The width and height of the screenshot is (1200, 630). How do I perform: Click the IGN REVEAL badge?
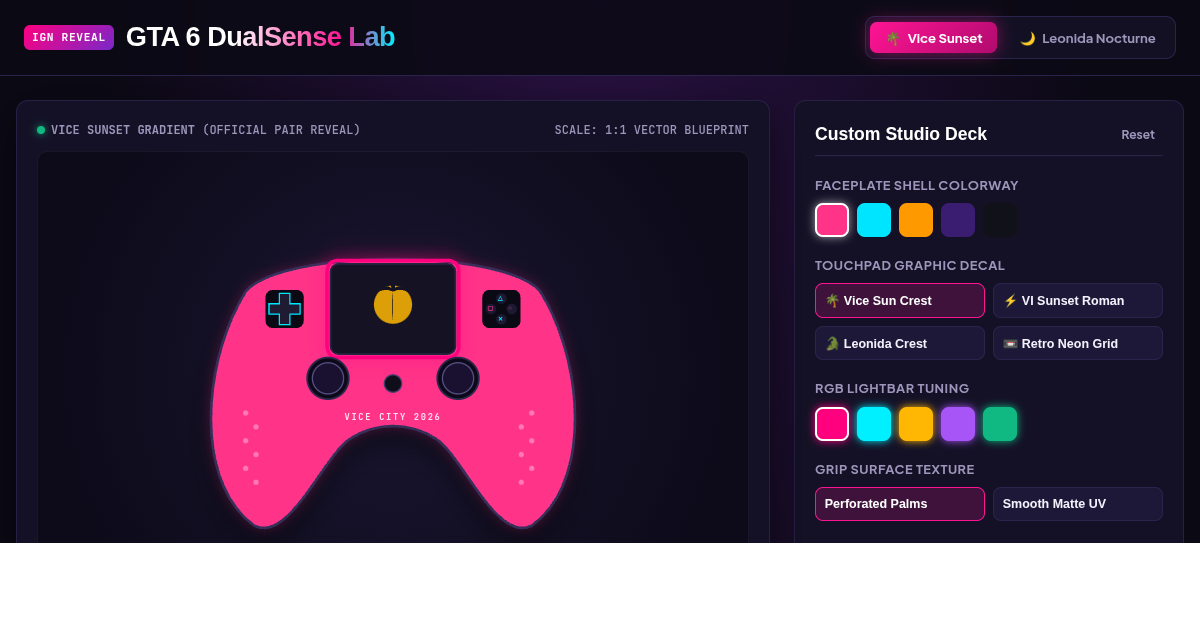69,38
